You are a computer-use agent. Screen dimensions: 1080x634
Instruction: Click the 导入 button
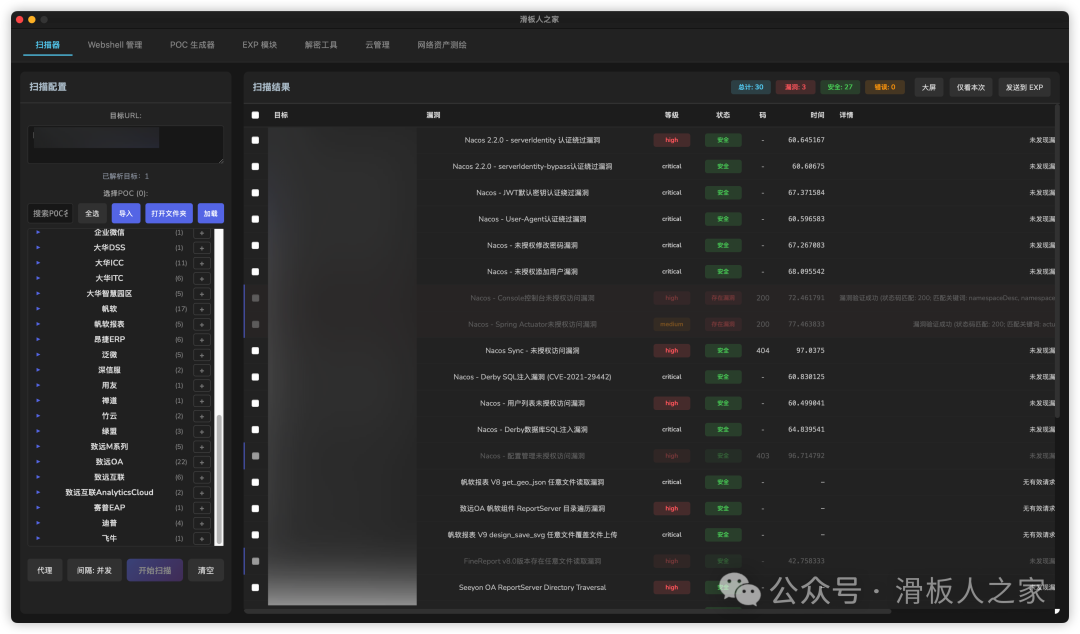126,214
